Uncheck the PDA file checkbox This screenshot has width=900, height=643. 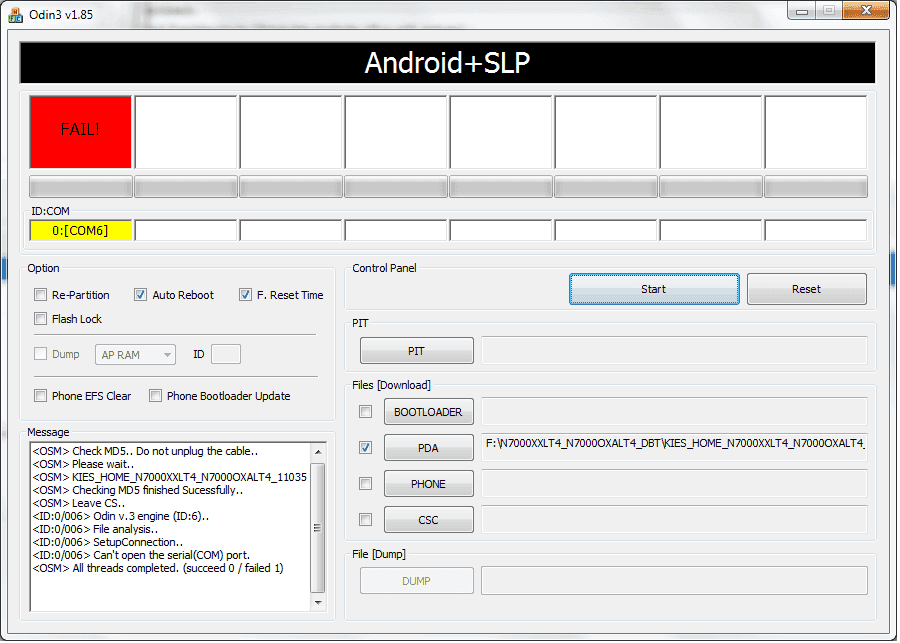[365, 448]
